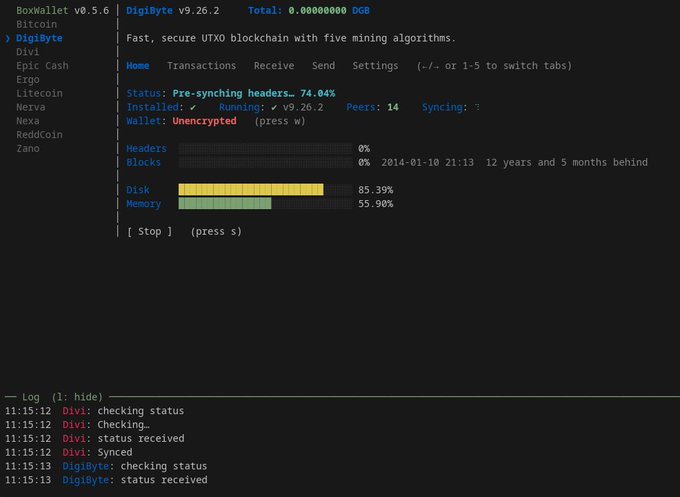Click the yellow Disk usage bar
This screenshot has height=497, width=680.
[251, 190]
